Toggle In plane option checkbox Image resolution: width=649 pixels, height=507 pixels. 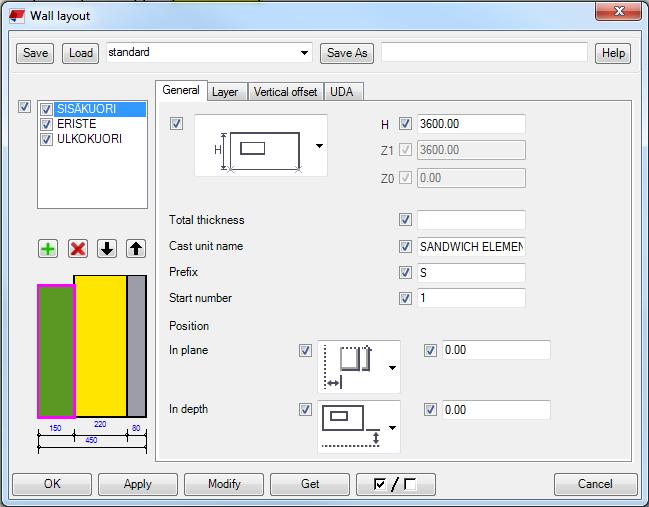[305, 351]
